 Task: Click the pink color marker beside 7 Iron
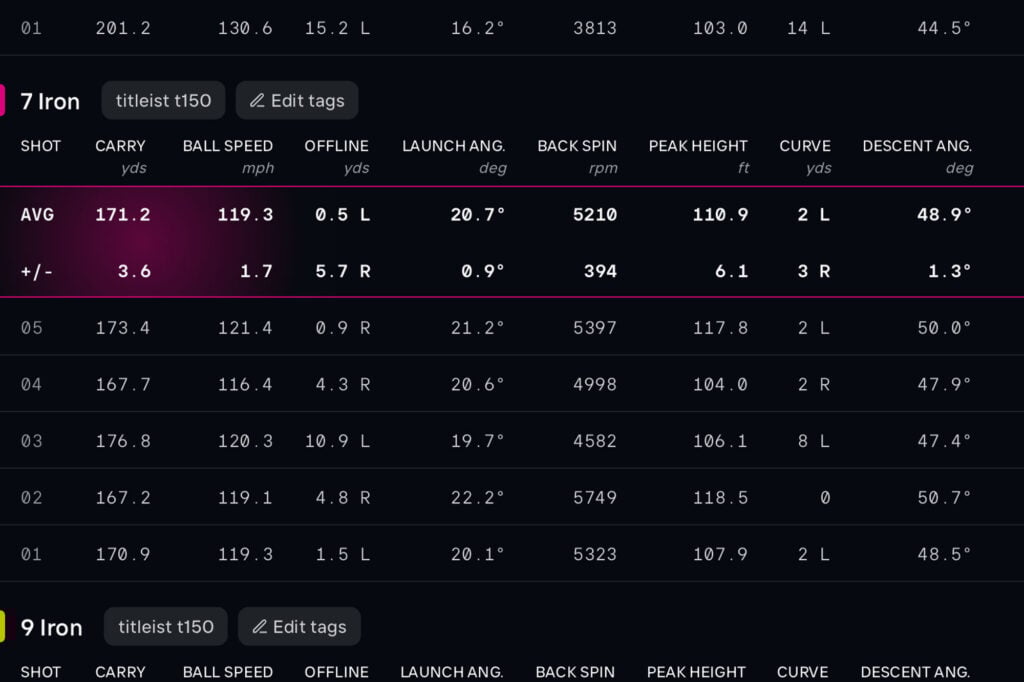coord(2,100)
